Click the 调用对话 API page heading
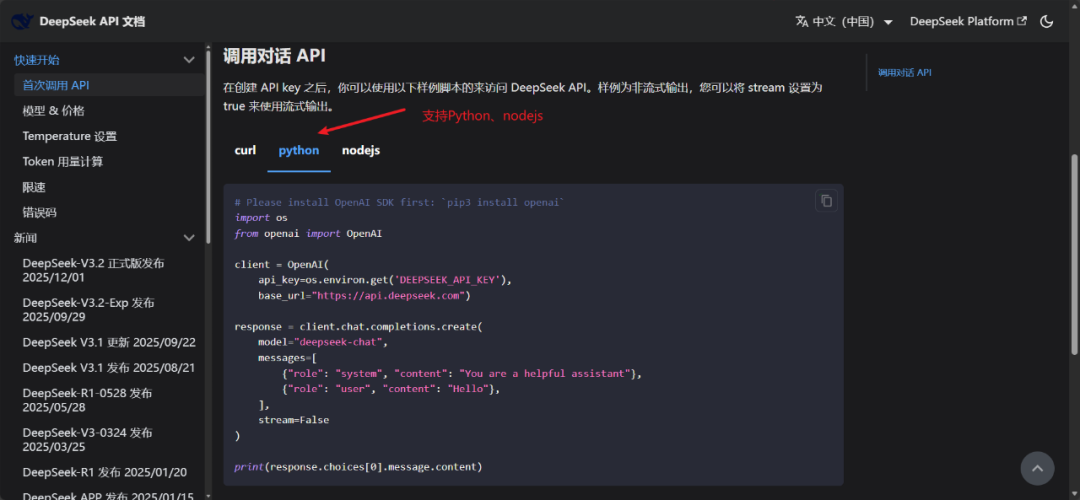The width and height of the screenshot is (1080, 500). pyautogui.click(x=274, y=56)
